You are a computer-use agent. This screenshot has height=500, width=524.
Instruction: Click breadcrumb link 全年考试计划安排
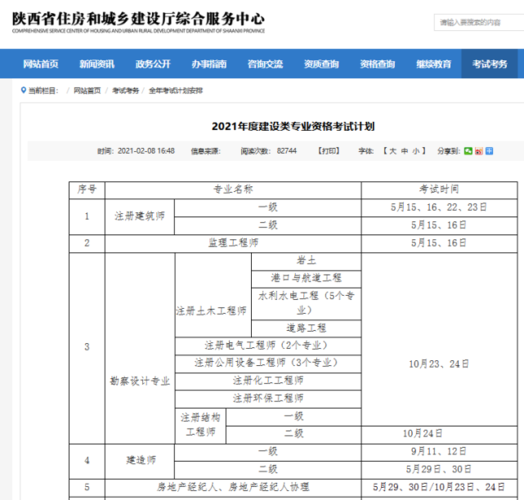point(176,91)
